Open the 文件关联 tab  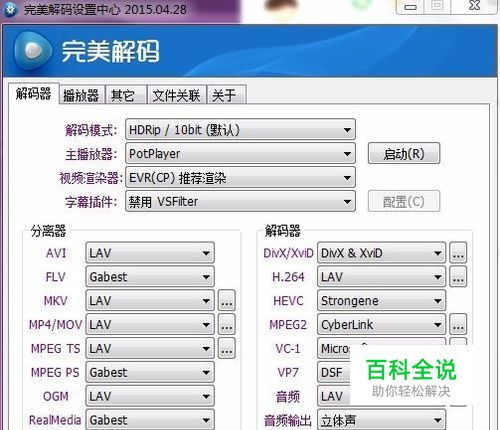[176, 95]
